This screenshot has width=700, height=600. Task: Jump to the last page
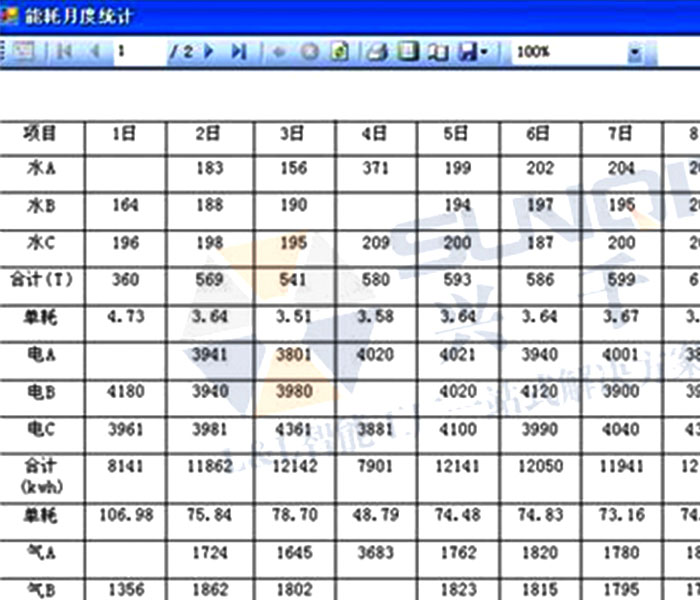pos(238,51)
